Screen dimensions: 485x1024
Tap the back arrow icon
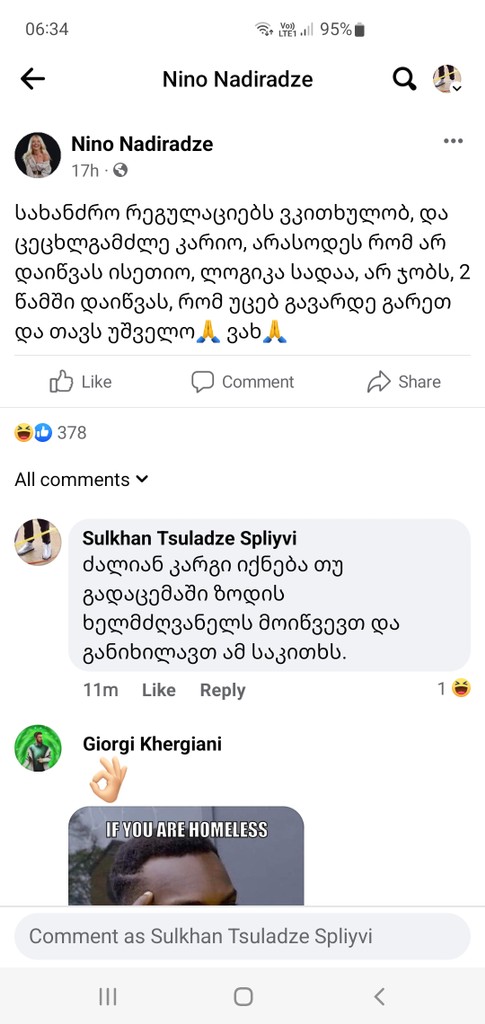[33, 79]
